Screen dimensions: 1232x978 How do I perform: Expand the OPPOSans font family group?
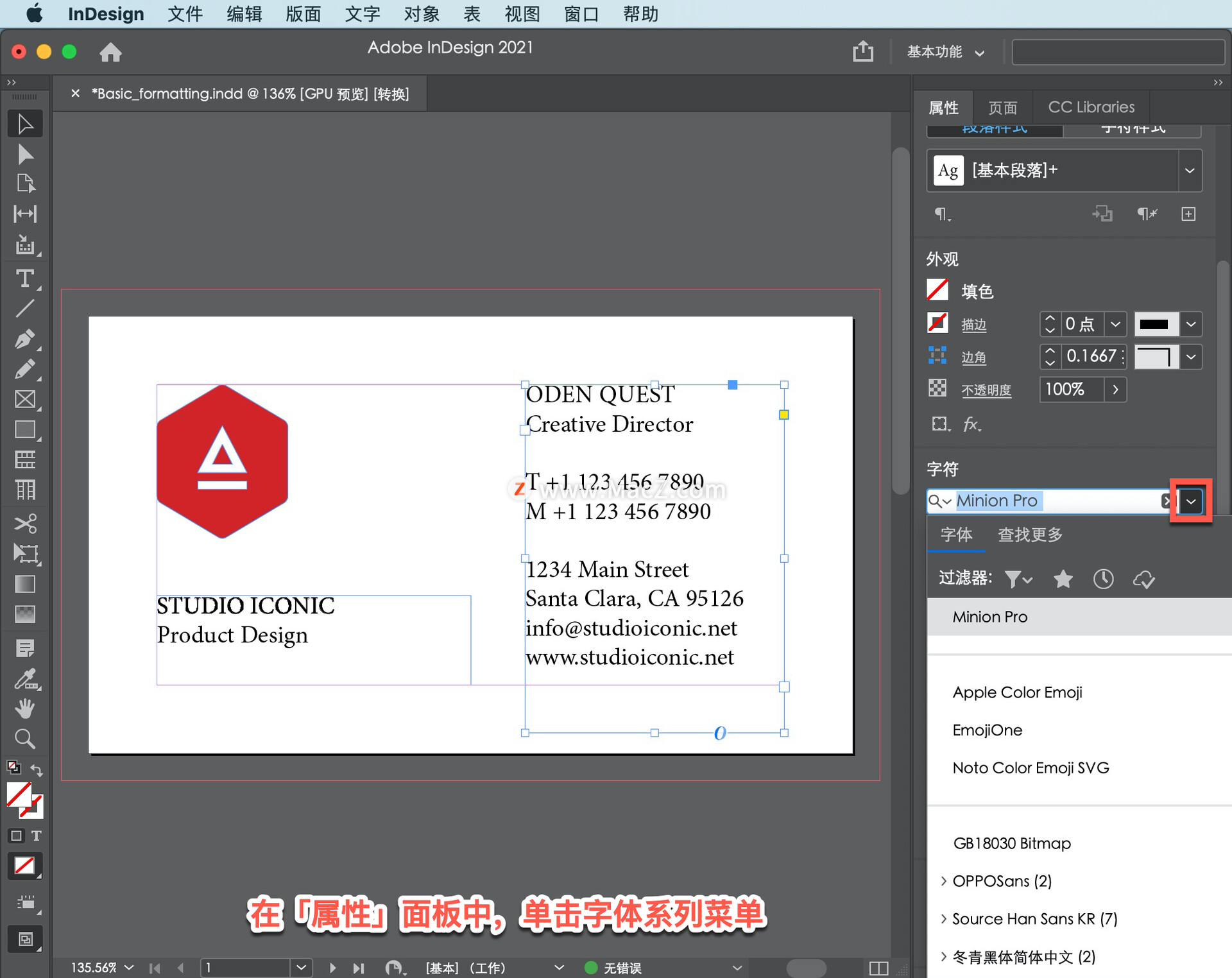point(943,880)
